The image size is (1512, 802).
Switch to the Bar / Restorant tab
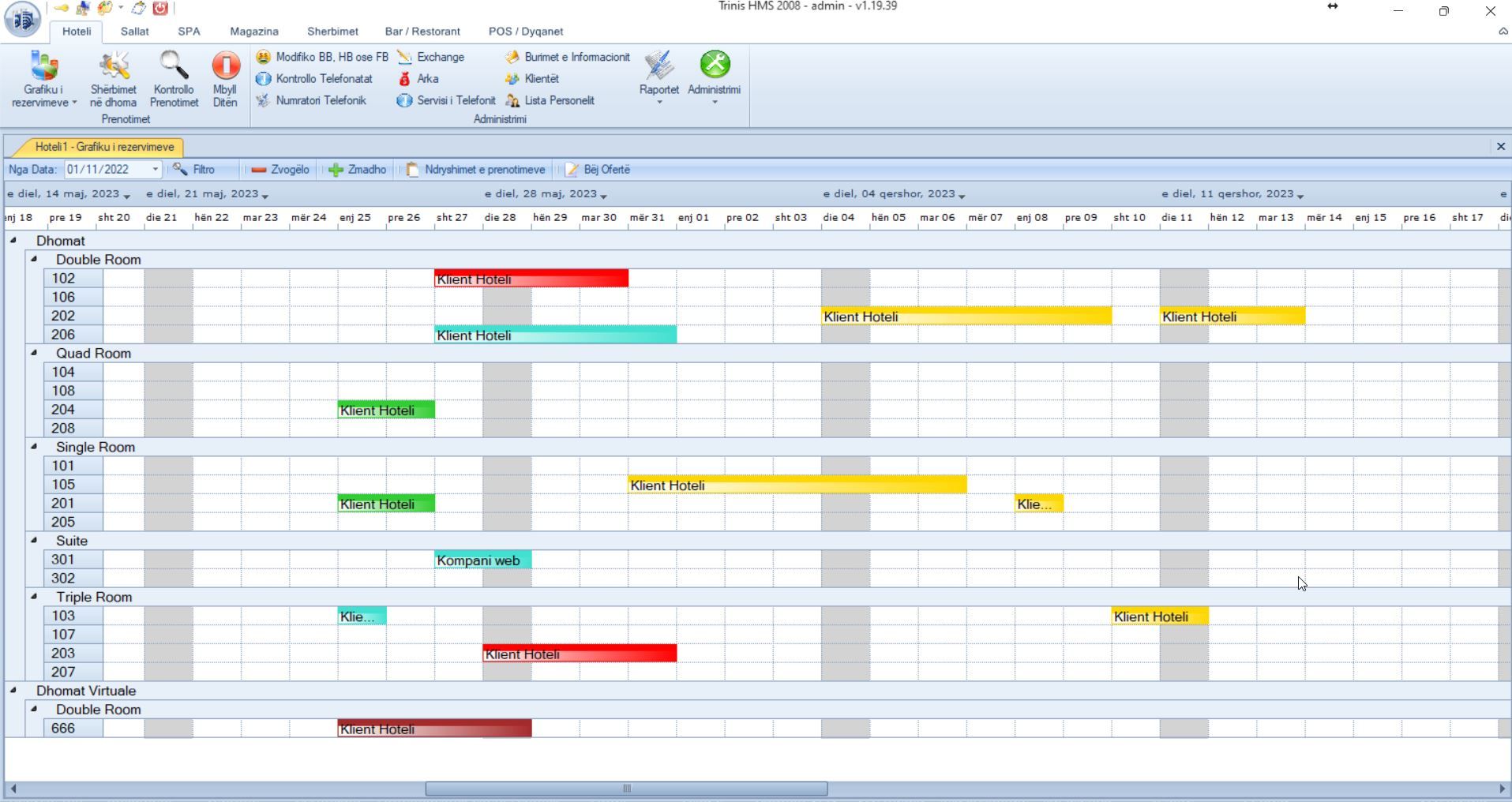422,32
